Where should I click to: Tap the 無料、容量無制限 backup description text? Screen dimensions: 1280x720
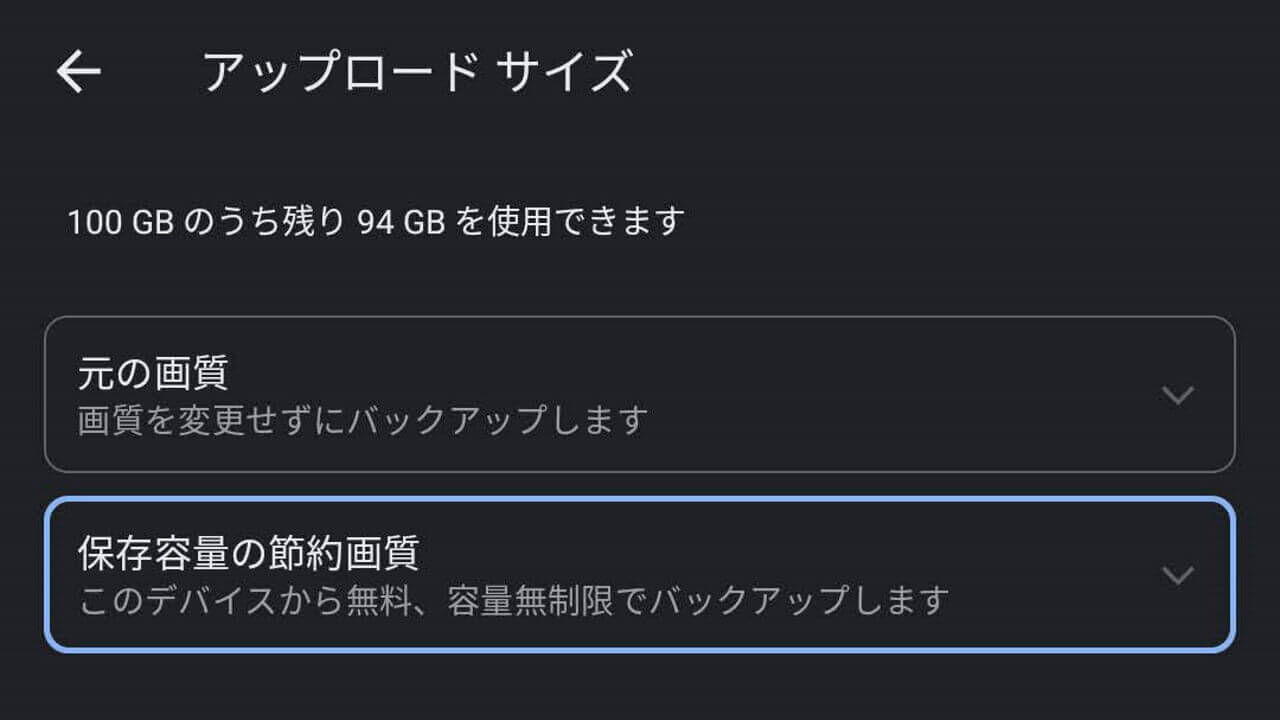[510, 601]
